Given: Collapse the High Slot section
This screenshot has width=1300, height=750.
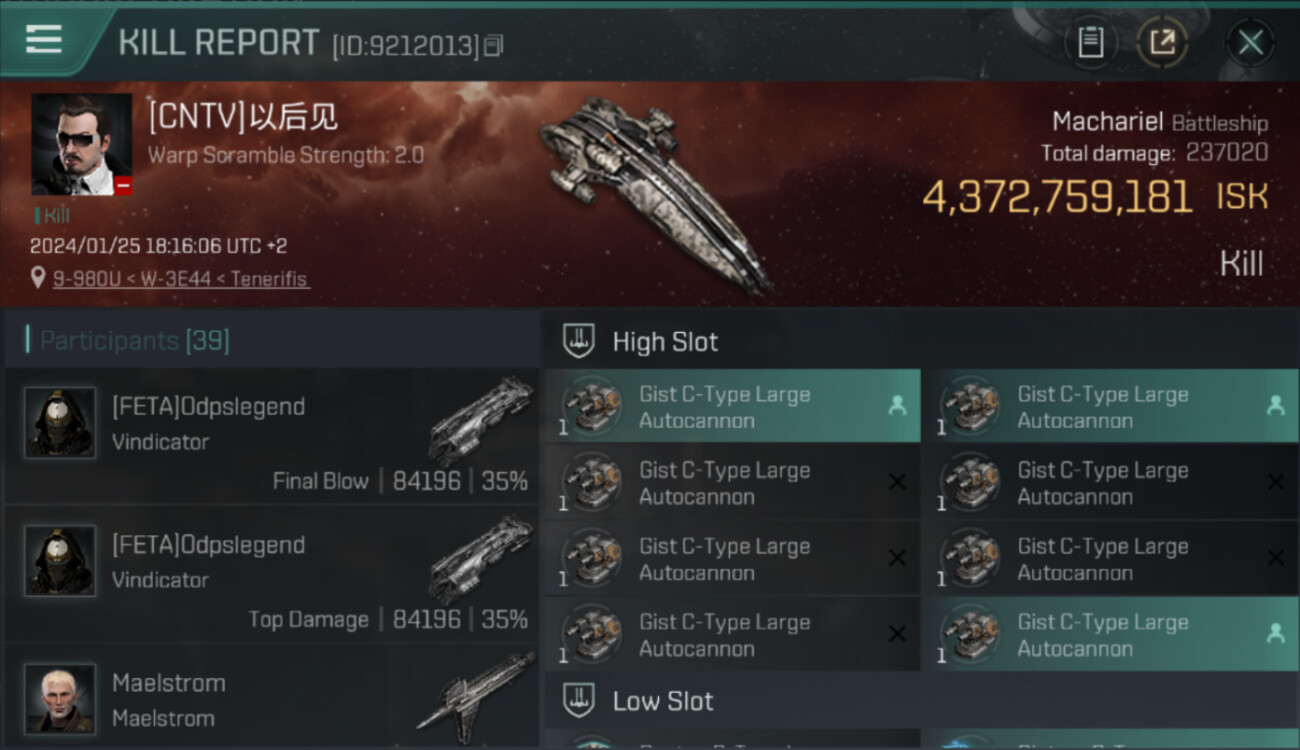Looking at the screenshot, I should (x=665, y=342).
